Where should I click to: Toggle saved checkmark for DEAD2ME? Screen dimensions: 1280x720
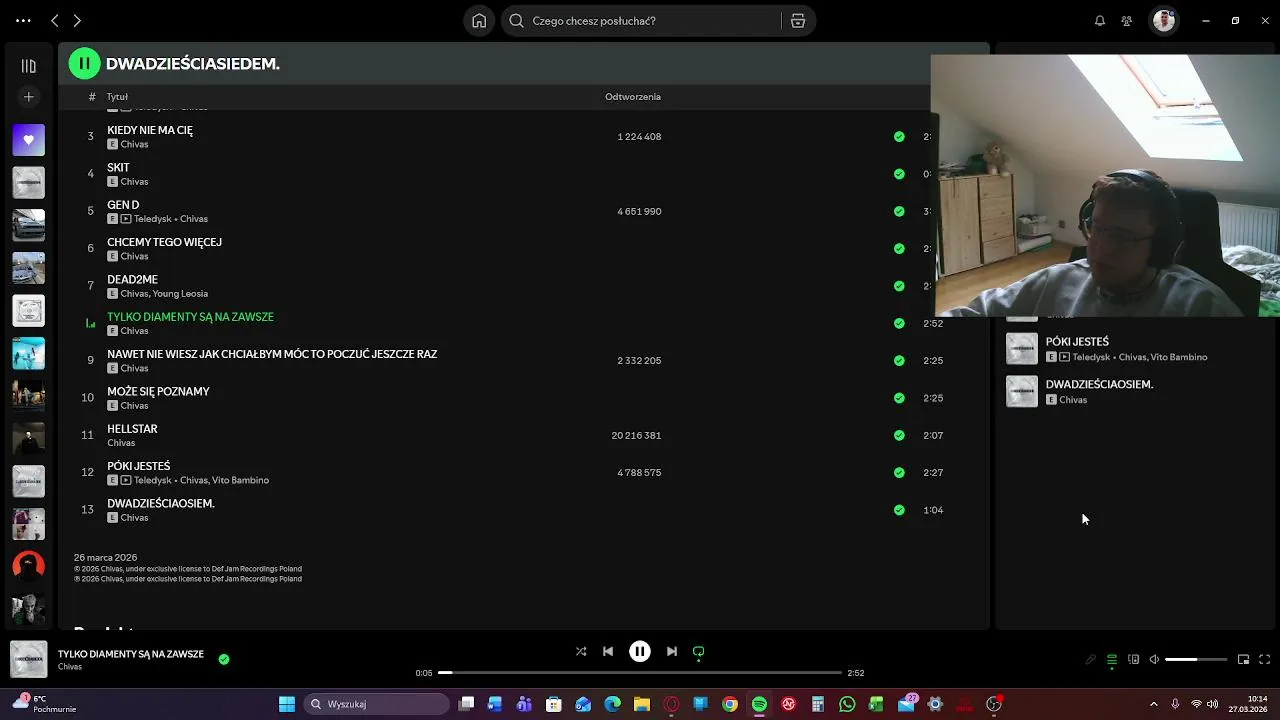[899, 286]
